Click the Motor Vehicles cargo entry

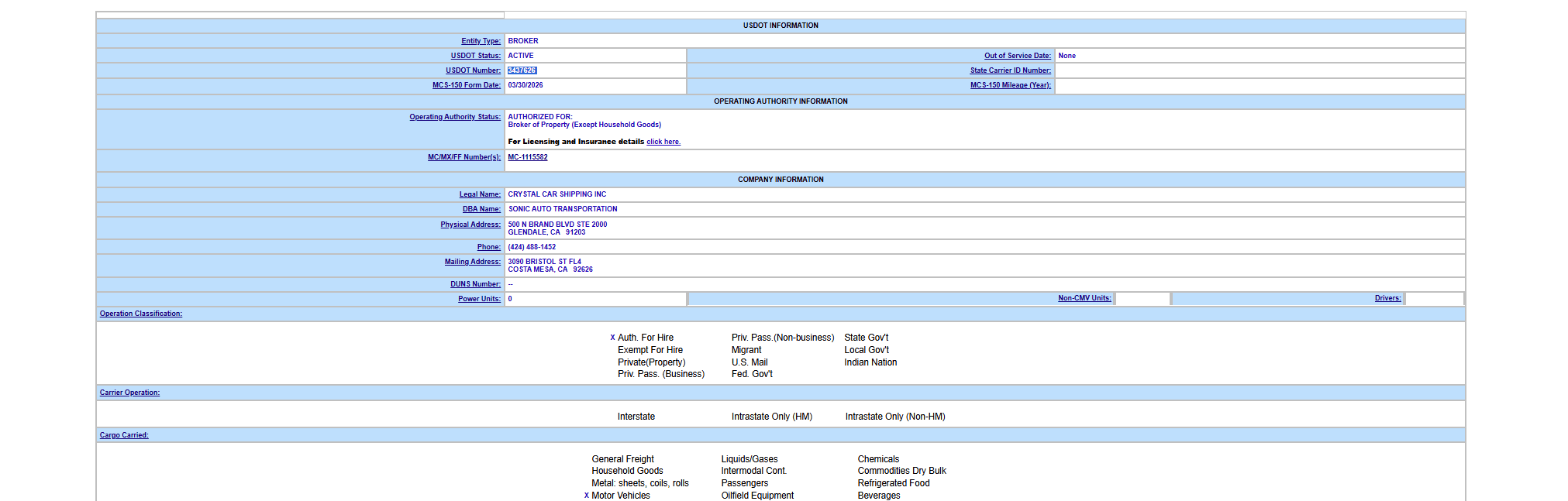(621, 496)
